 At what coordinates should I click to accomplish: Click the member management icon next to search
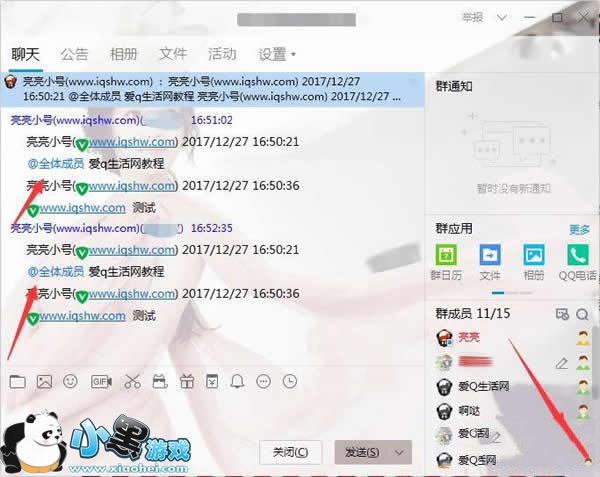562,314
